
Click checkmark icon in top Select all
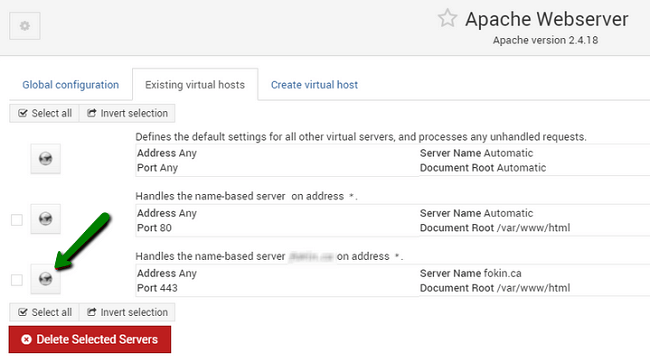[x=23, y=113]
